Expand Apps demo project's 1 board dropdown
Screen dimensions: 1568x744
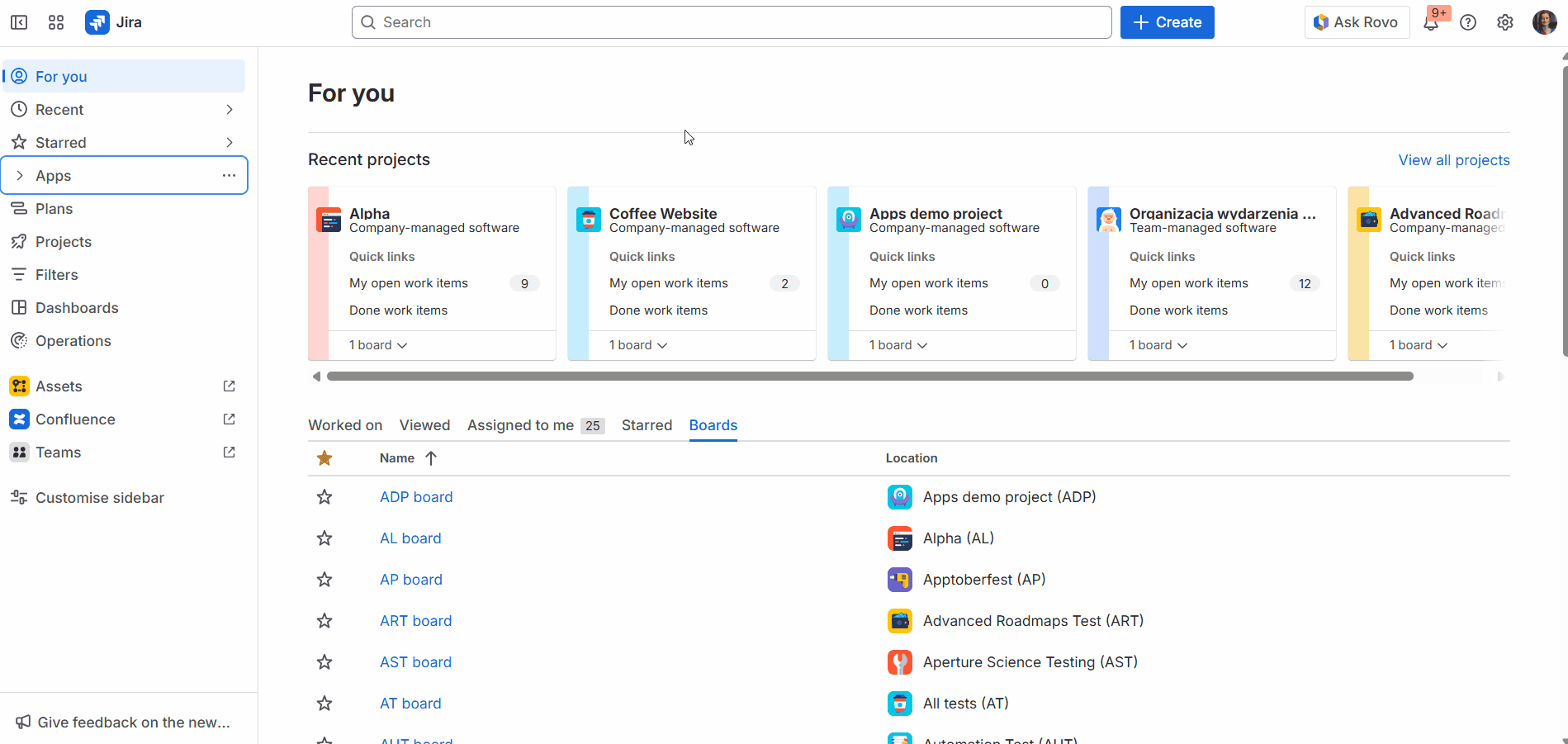[x=898, y=345]
